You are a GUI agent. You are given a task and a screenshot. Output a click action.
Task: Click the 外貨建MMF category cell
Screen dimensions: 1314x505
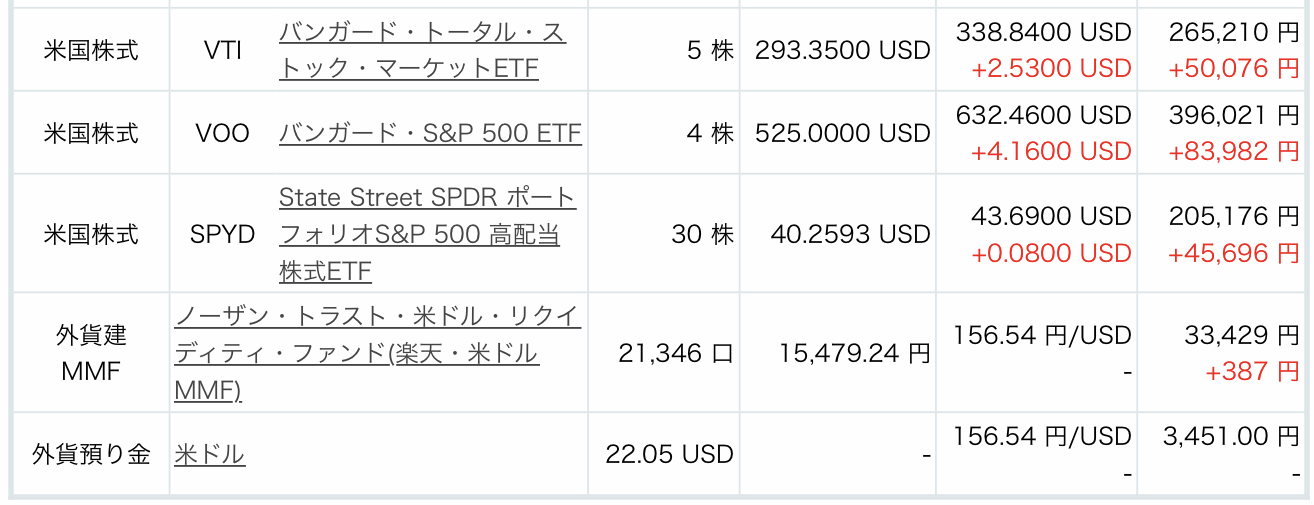pos(91,353)
